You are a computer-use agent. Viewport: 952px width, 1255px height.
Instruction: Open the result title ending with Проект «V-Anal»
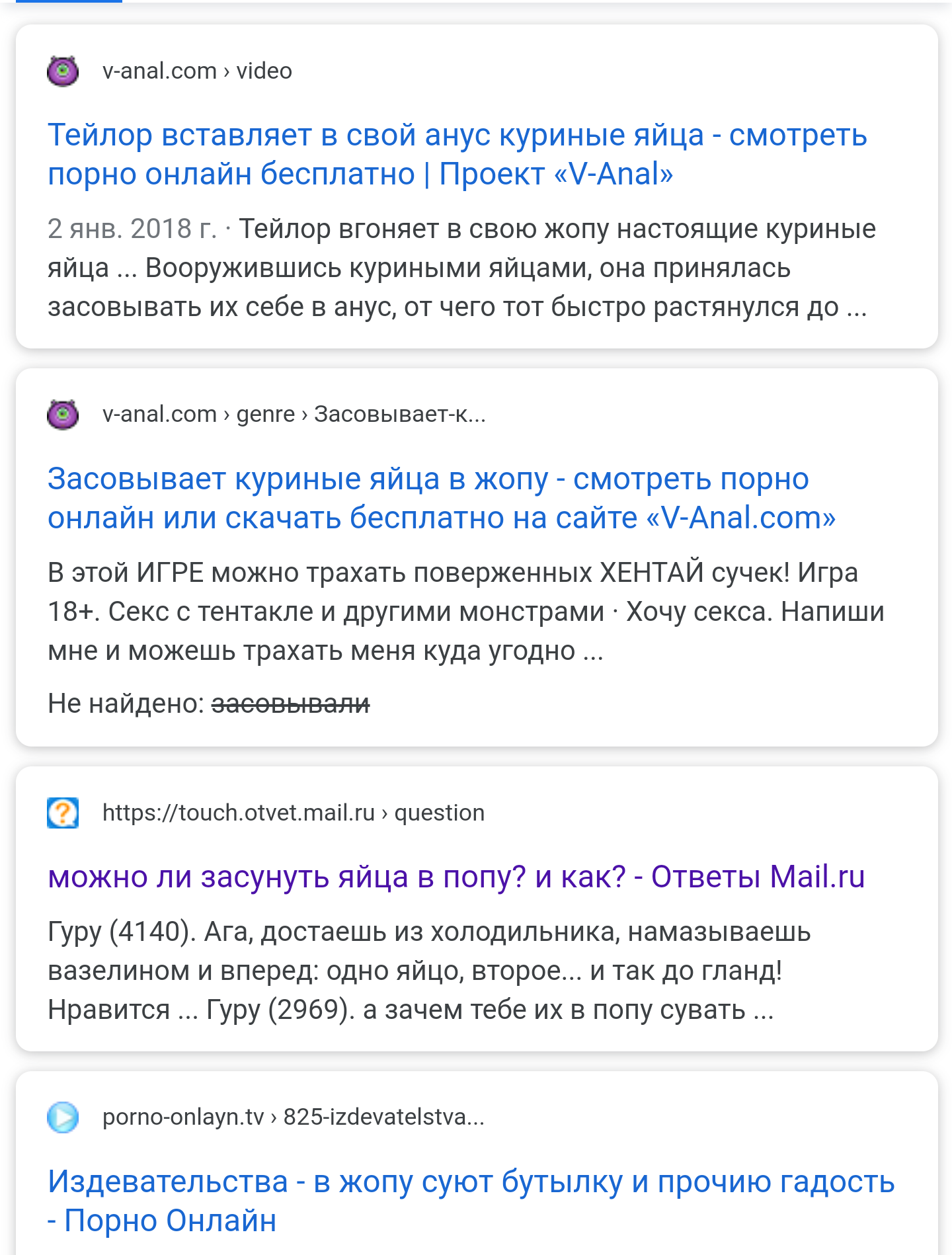pyautogui.click(x=456, y=155)
